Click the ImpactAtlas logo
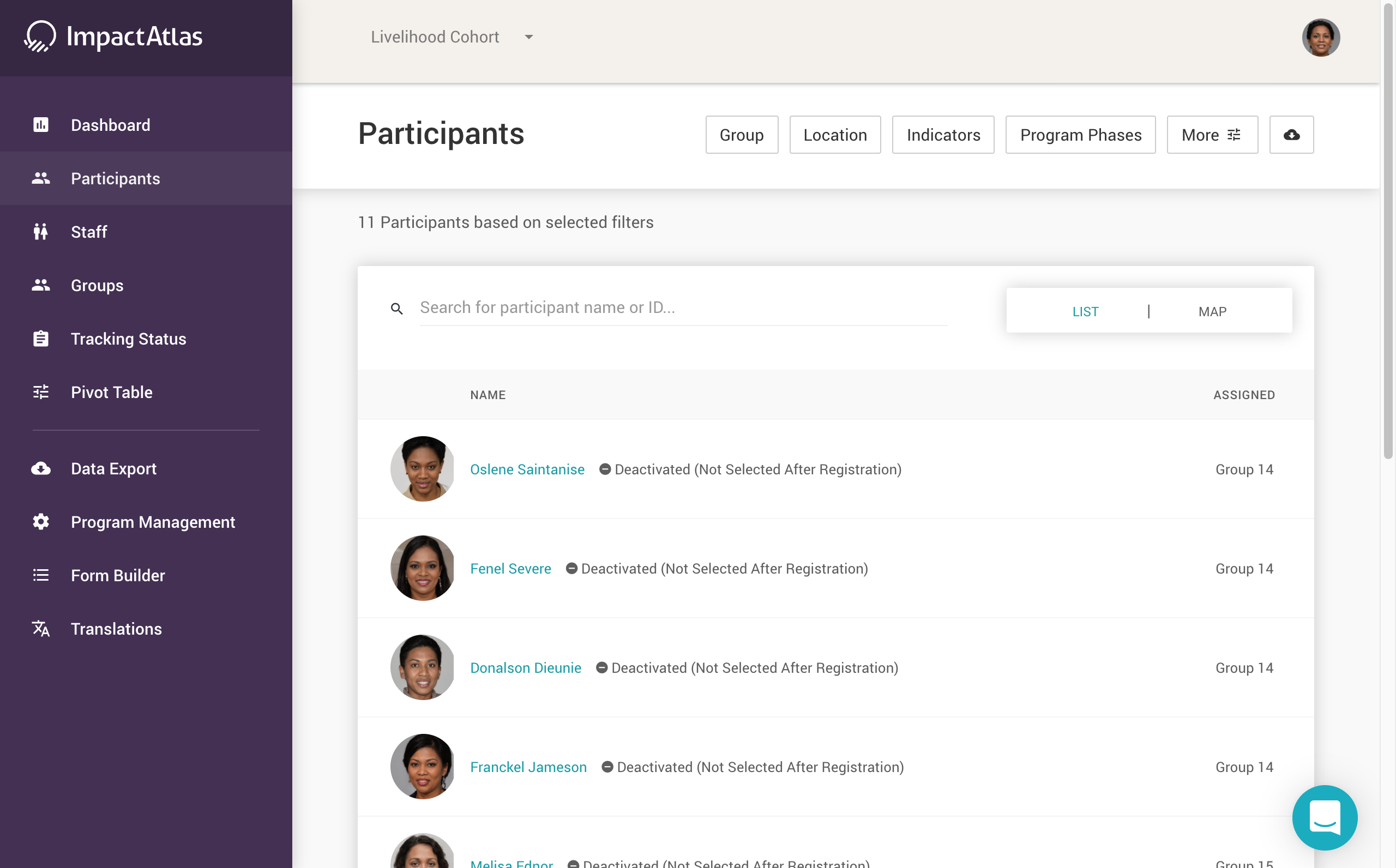Viewport: 1396px width, 868px height. pos(113,37)
